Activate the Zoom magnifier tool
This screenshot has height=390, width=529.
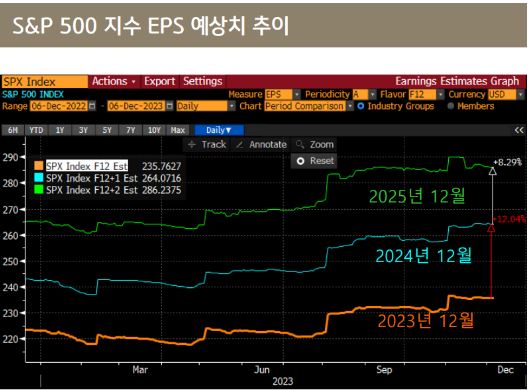(x=314, y=145)
